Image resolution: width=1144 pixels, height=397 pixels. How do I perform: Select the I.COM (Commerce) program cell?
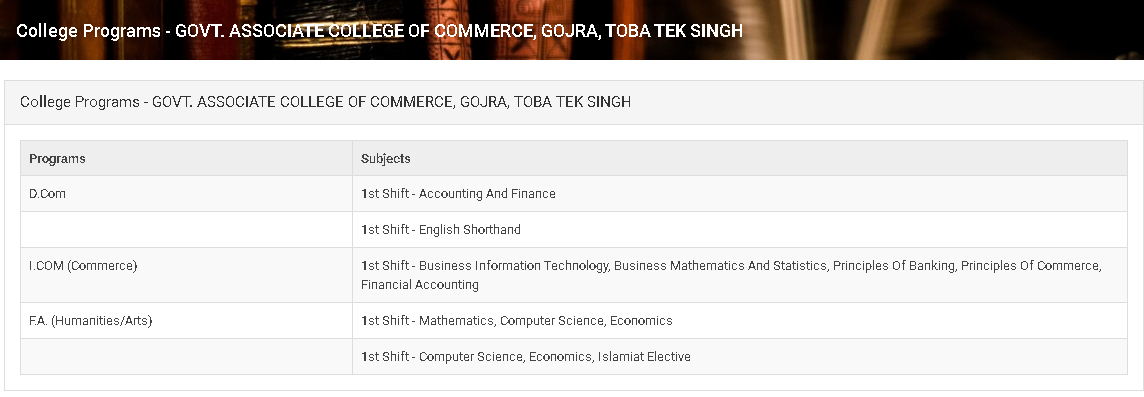pos(186,275)
